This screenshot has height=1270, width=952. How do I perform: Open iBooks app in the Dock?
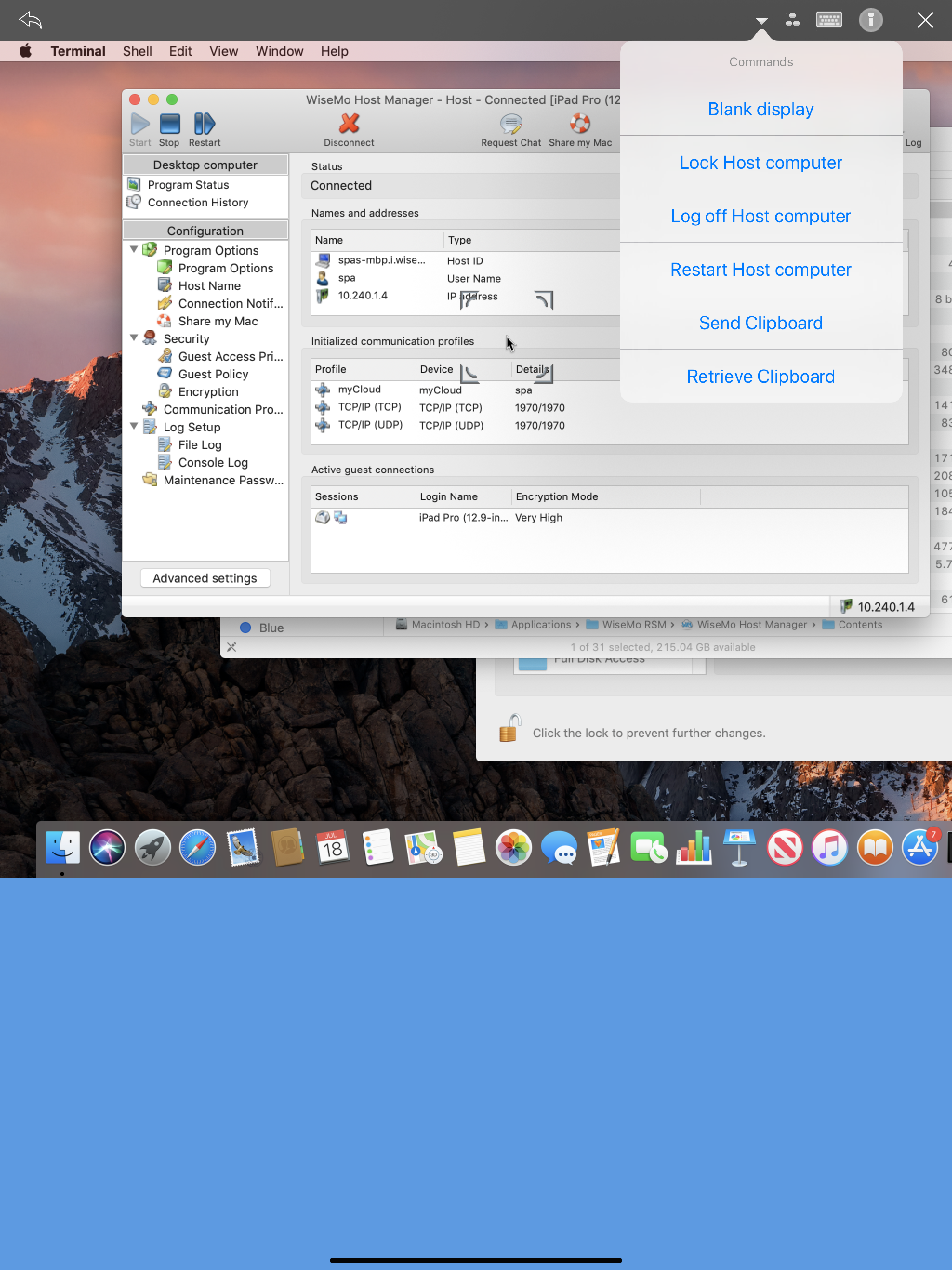pyautogui.click(x=874, y=847)
